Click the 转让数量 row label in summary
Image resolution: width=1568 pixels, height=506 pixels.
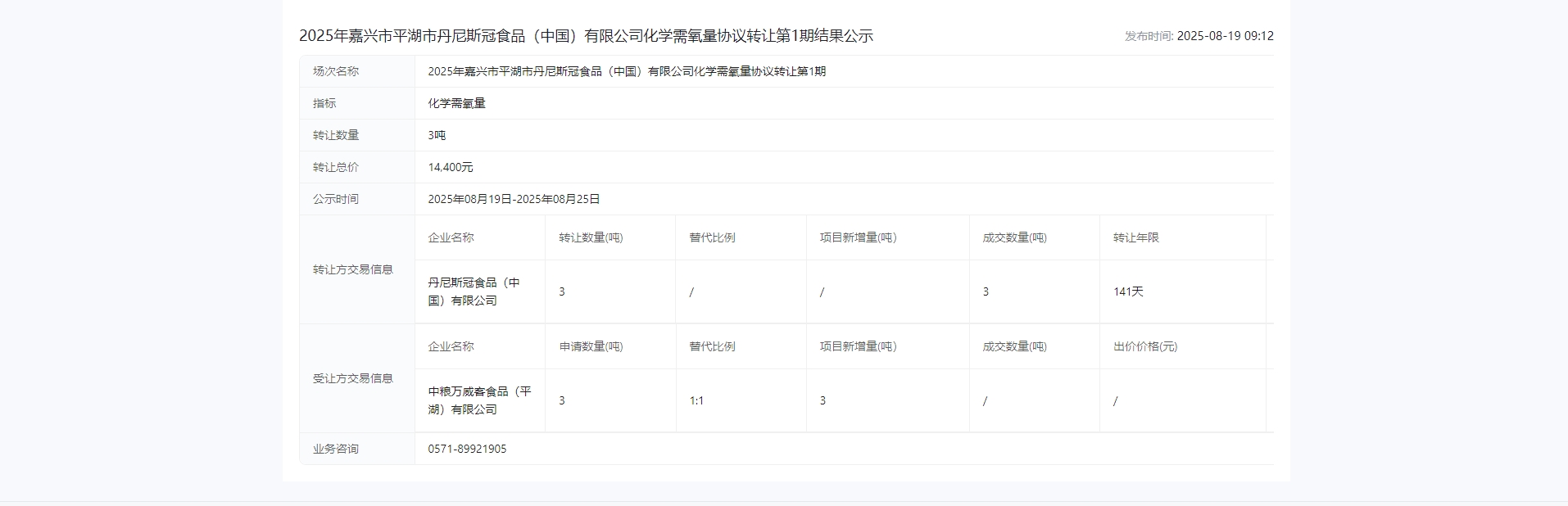[x=336, y=135]
